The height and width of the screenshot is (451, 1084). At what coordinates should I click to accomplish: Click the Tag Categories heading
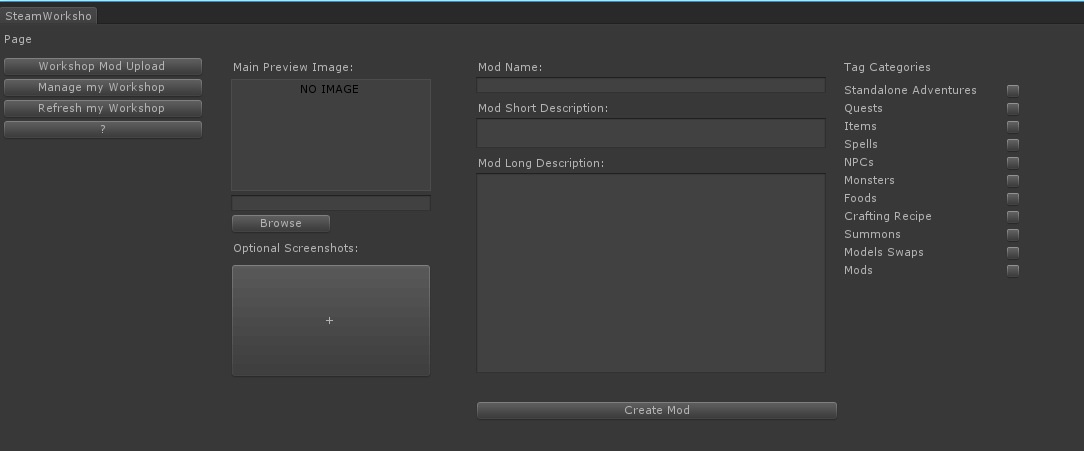click(x=887, y=67)
